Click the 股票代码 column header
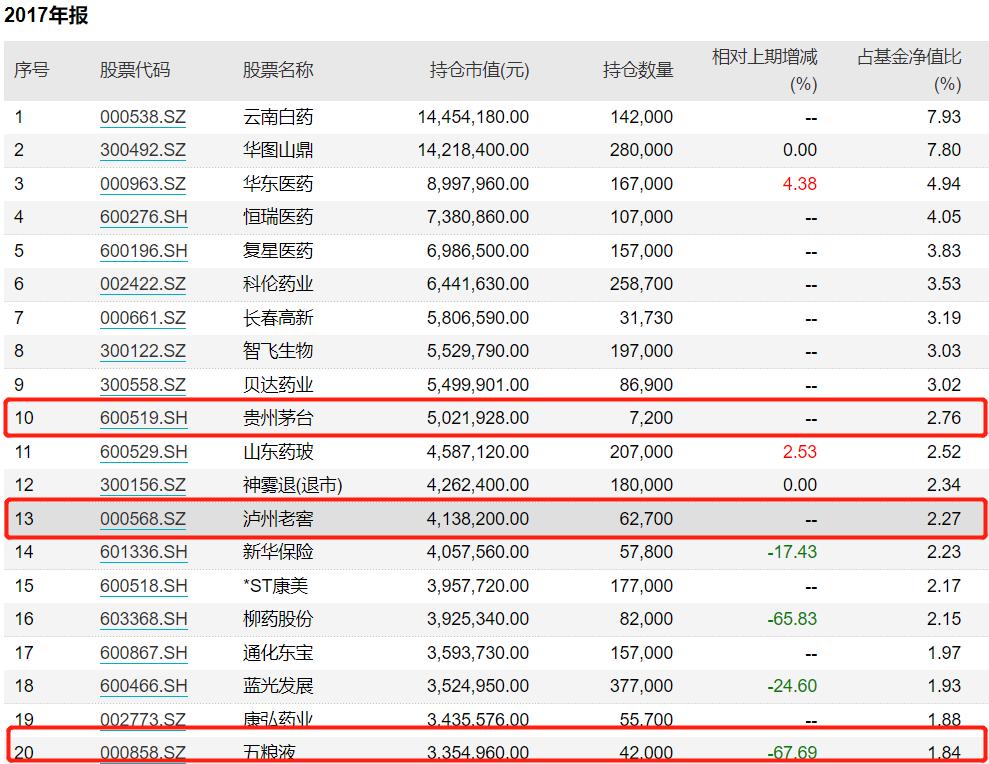989x764 pixels. point(135,70)
